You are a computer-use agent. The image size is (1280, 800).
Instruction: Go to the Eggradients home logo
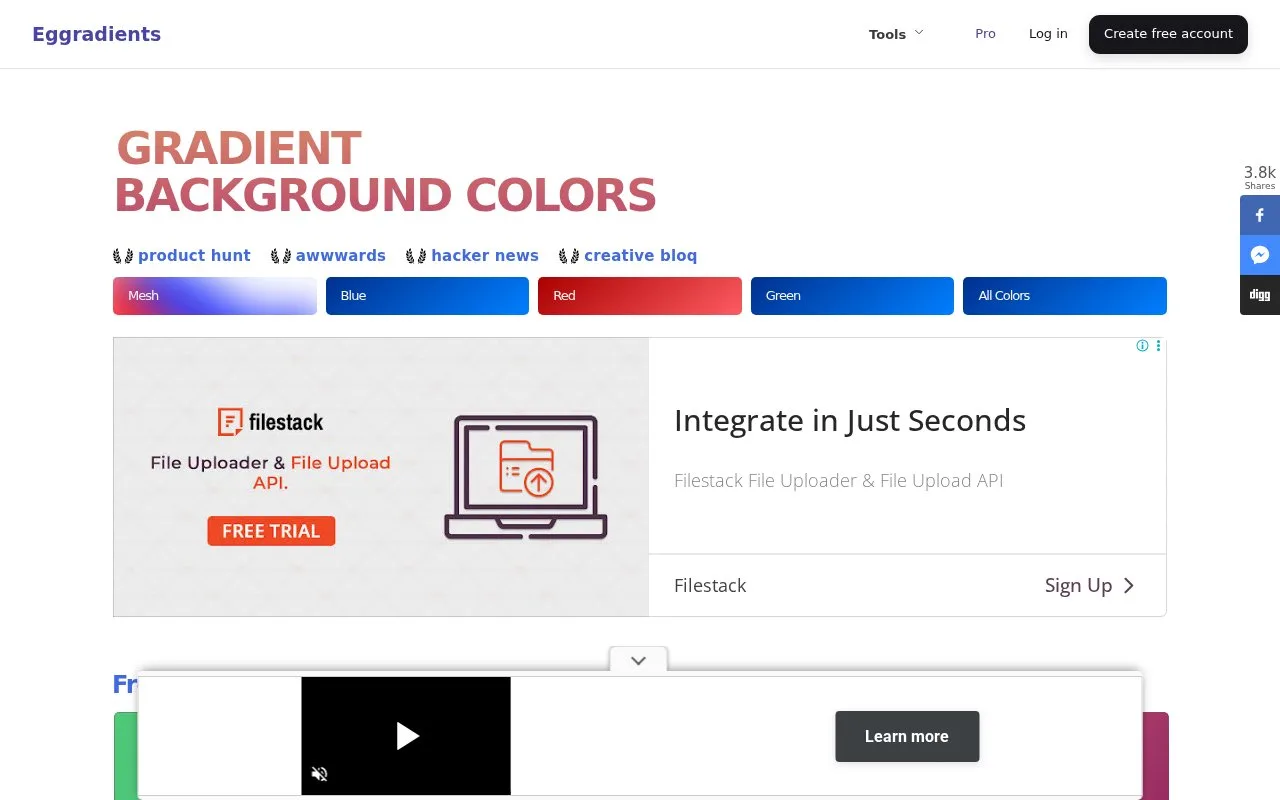coord(96,34)
